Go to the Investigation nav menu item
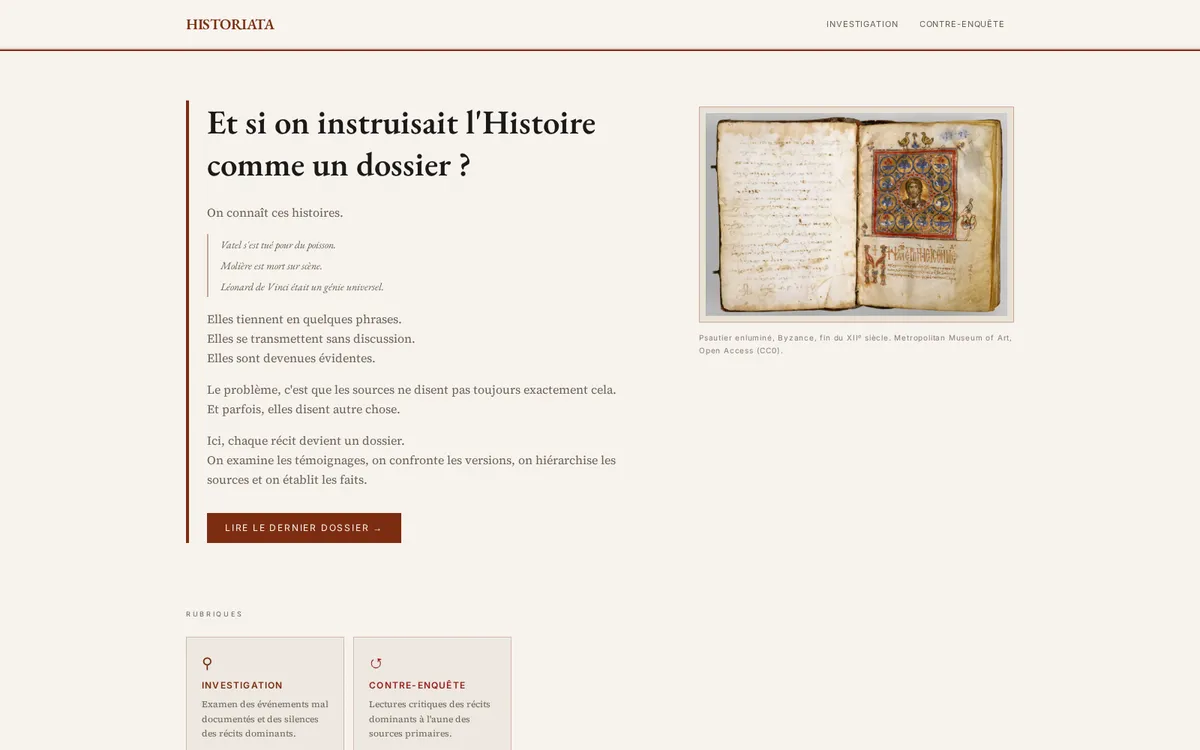 [x=862, y=24]
